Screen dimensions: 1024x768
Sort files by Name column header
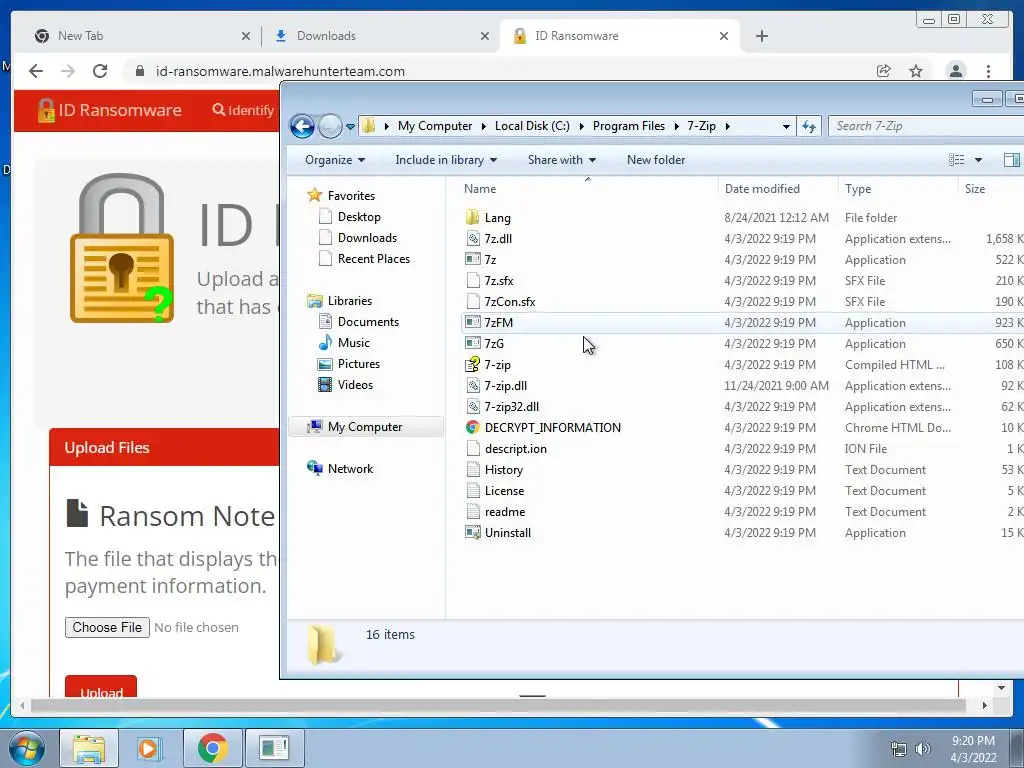pos(480,189)
